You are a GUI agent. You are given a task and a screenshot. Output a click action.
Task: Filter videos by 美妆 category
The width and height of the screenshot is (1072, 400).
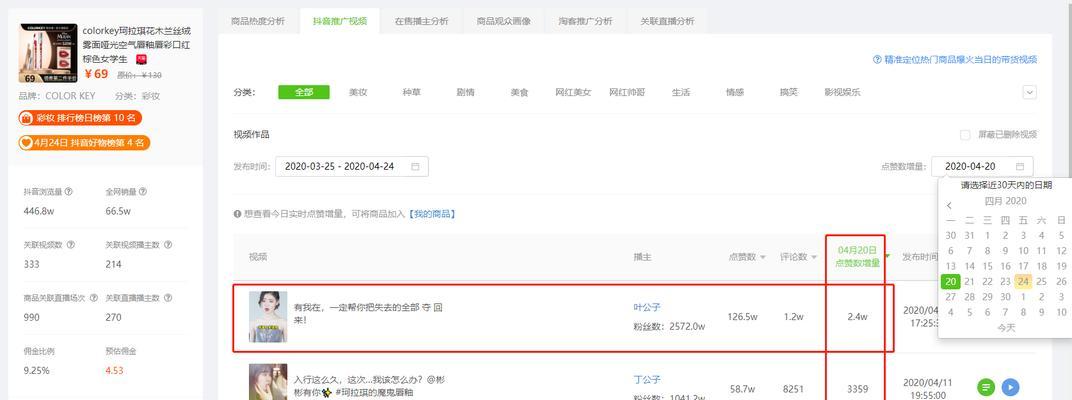[x=358, y=92]
